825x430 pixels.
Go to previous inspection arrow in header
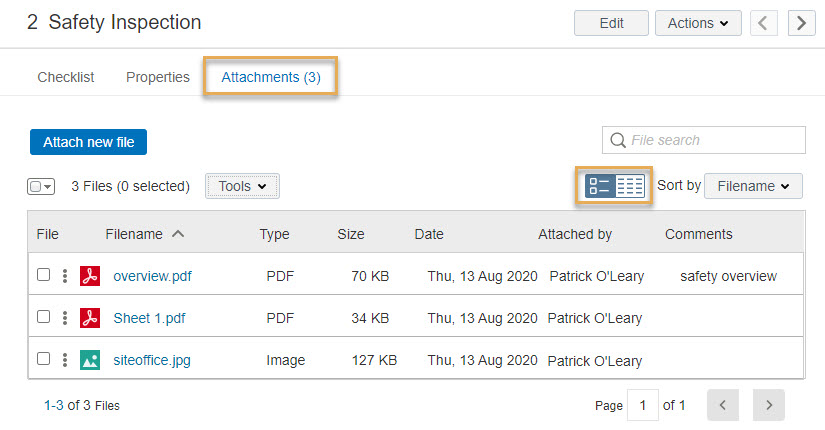pyautogui.click(x=763, y=23)
